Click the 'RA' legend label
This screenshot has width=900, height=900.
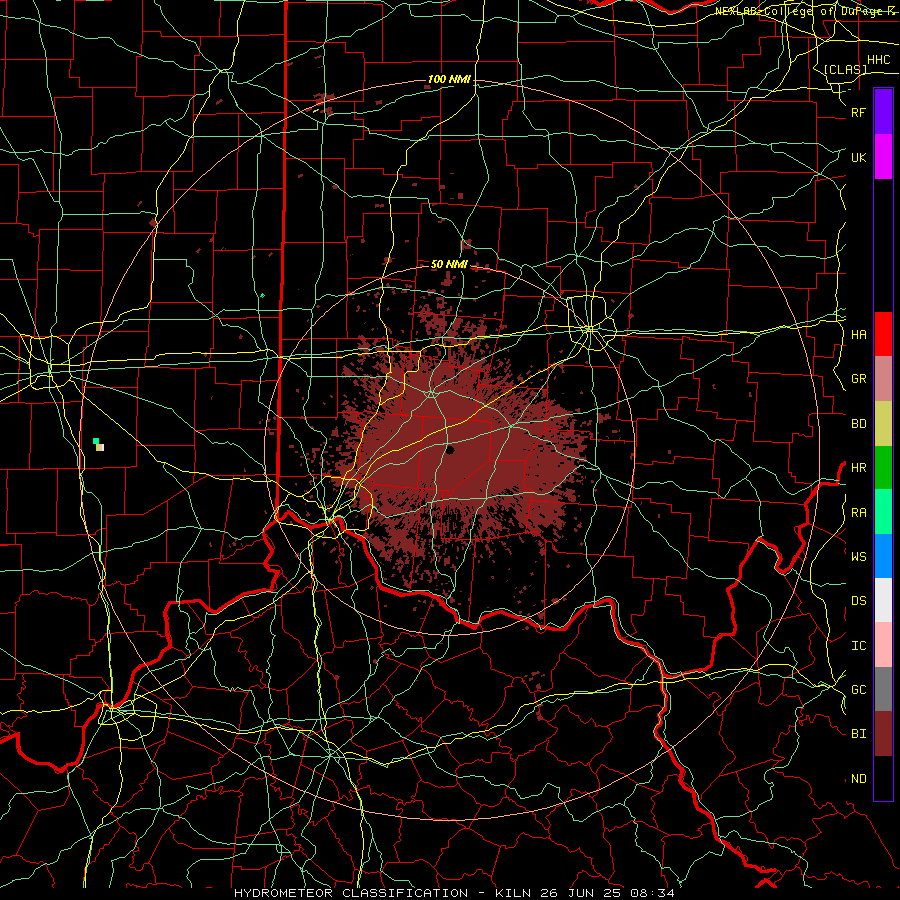coord(858,513)
